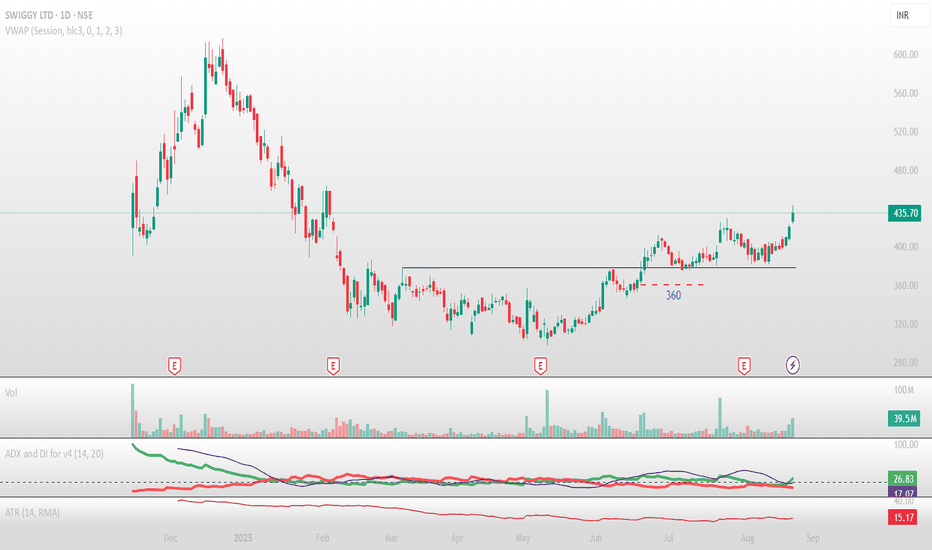
Task: Click the 15.17 ATR value label
Action: click(x=905, y=517)
